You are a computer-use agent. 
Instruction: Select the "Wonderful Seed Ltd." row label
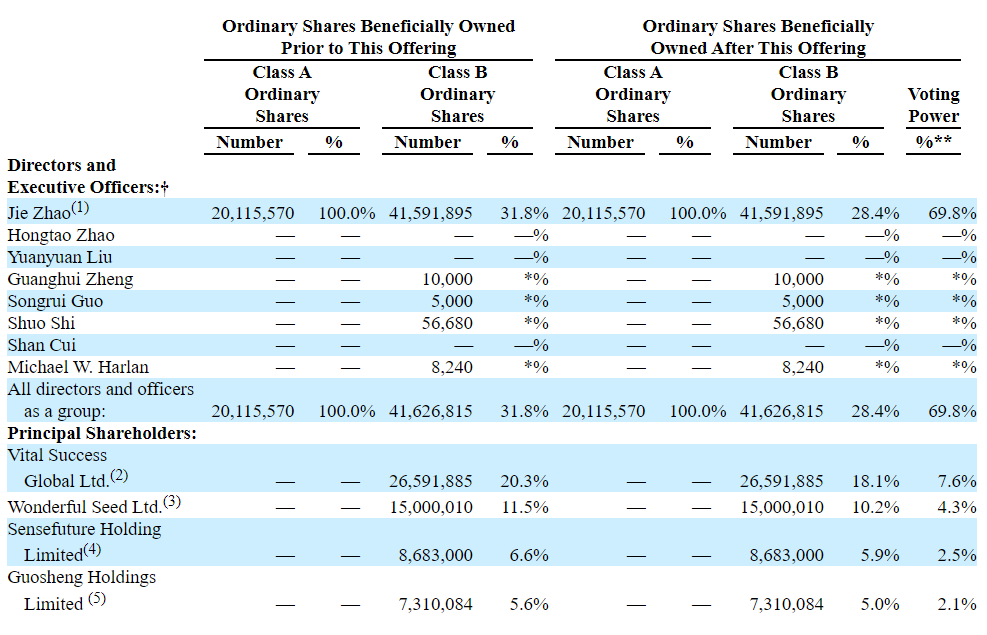tap(94, 505)
